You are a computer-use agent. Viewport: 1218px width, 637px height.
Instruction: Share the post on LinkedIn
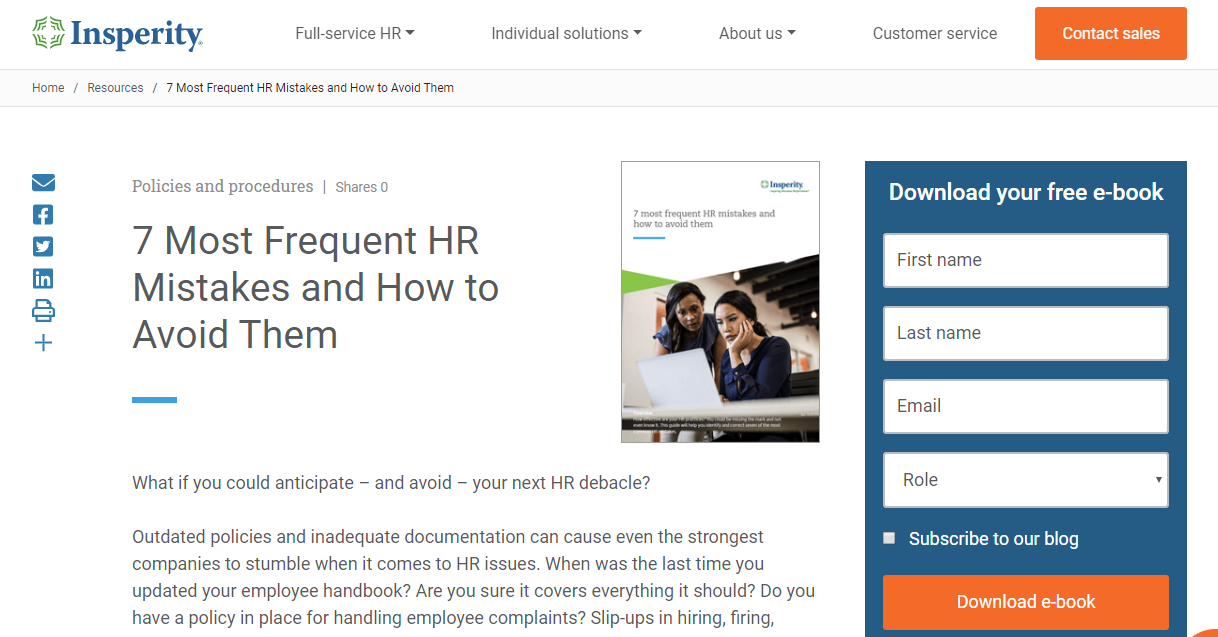tap(43, 278)
